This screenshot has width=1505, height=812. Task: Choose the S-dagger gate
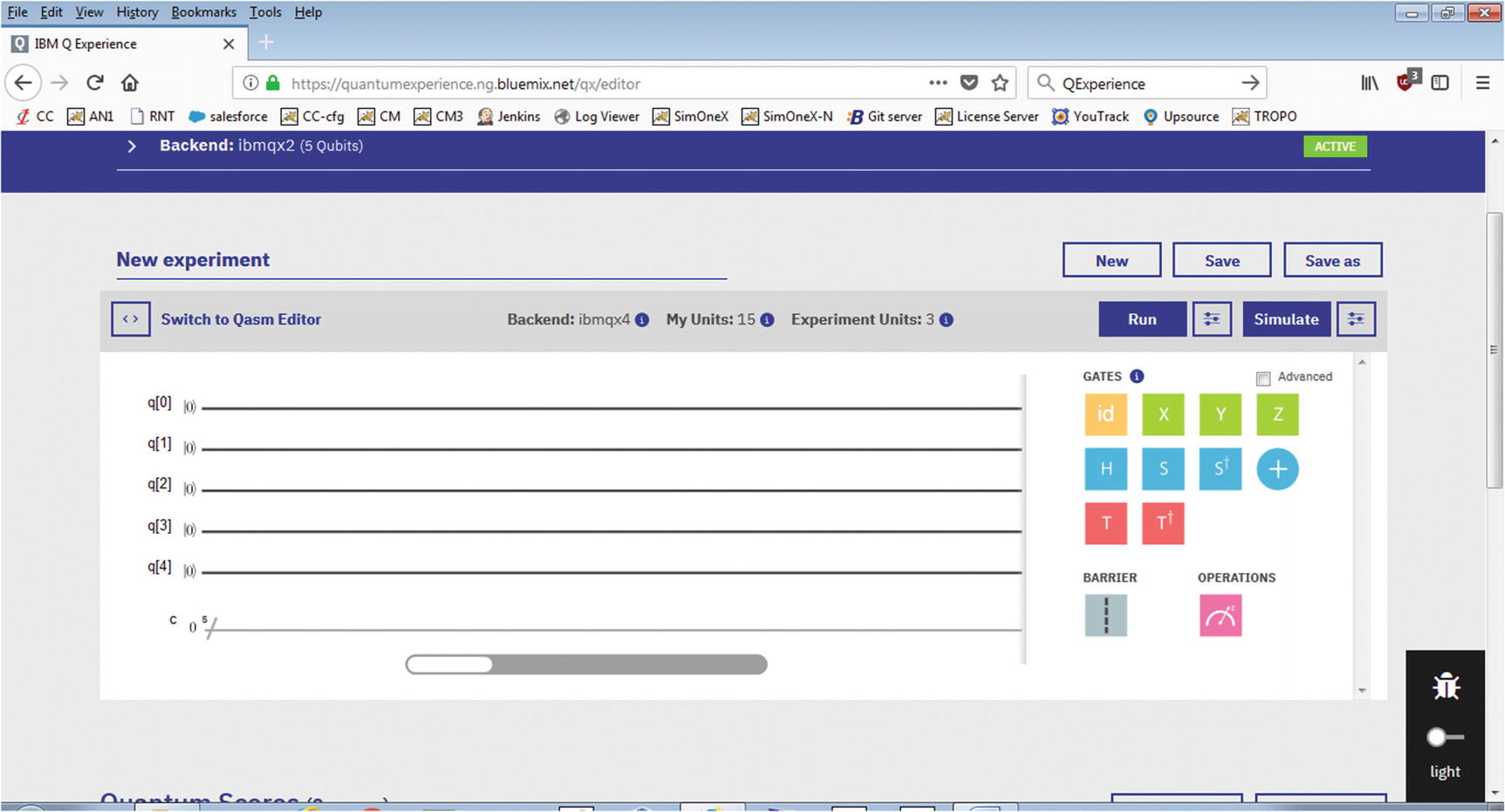(1221, 469)
